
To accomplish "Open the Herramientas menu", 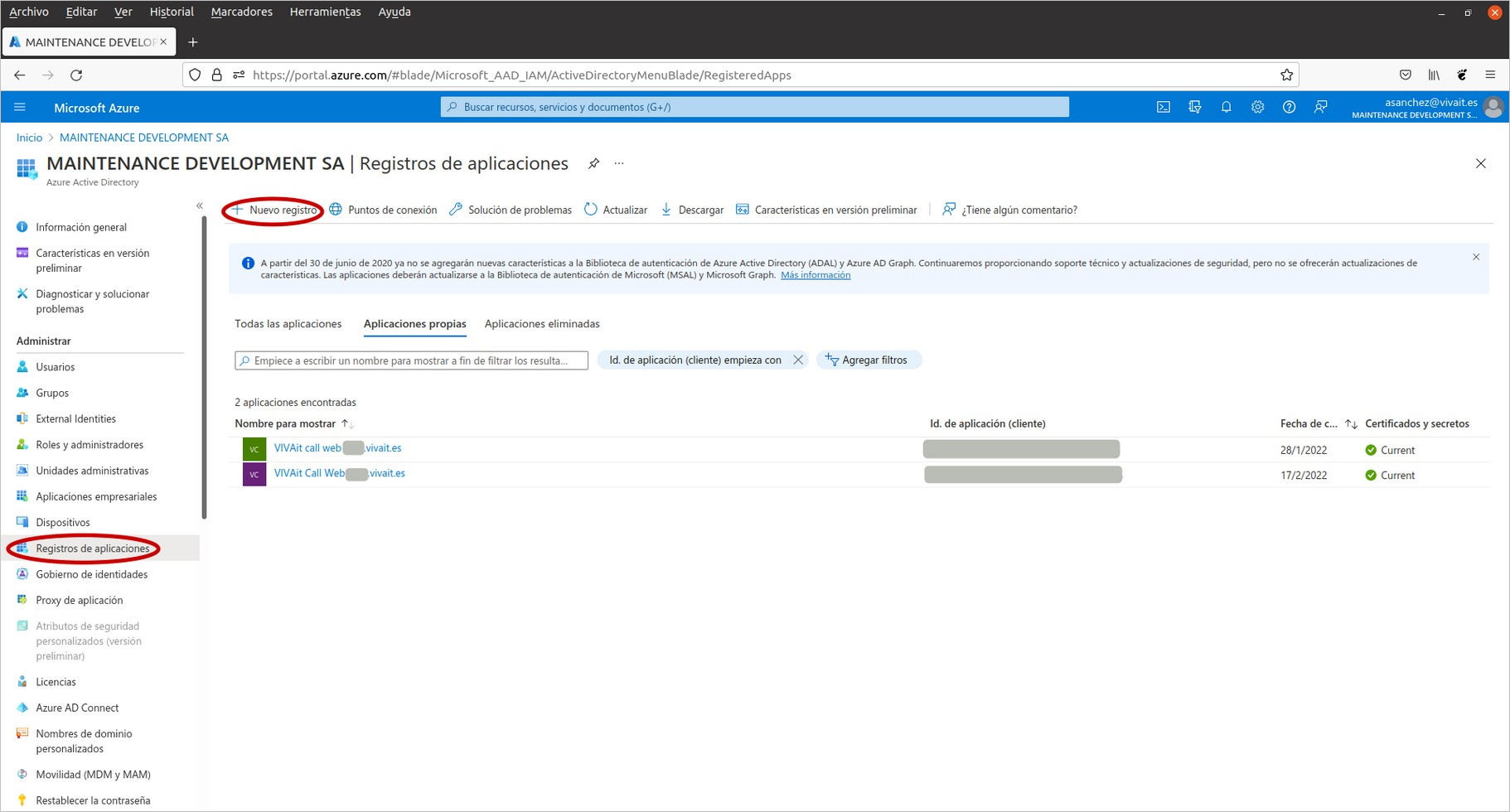I will tap(325, 12).
